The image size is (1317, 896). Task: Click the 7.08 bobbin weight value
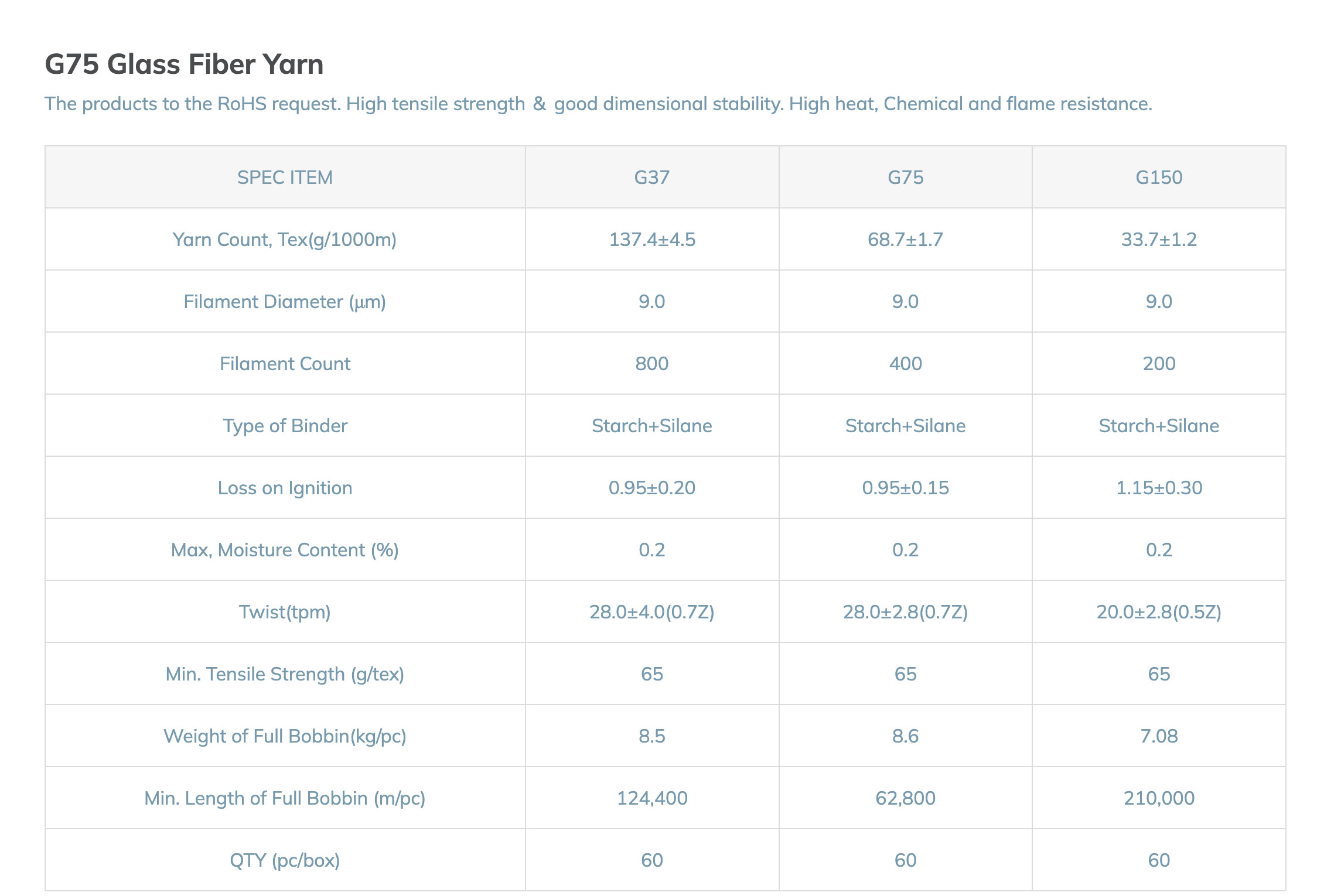(1159, 736)
